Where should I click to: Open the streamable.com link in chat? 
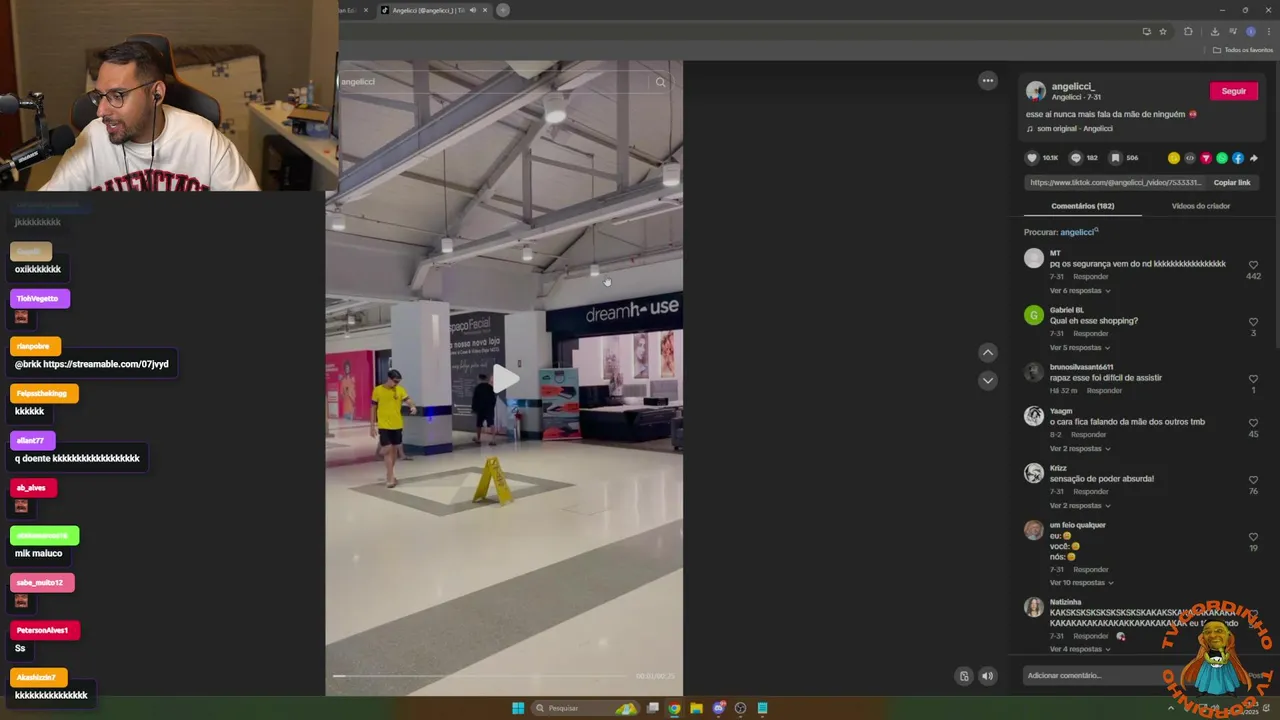[x=106, y=364]
